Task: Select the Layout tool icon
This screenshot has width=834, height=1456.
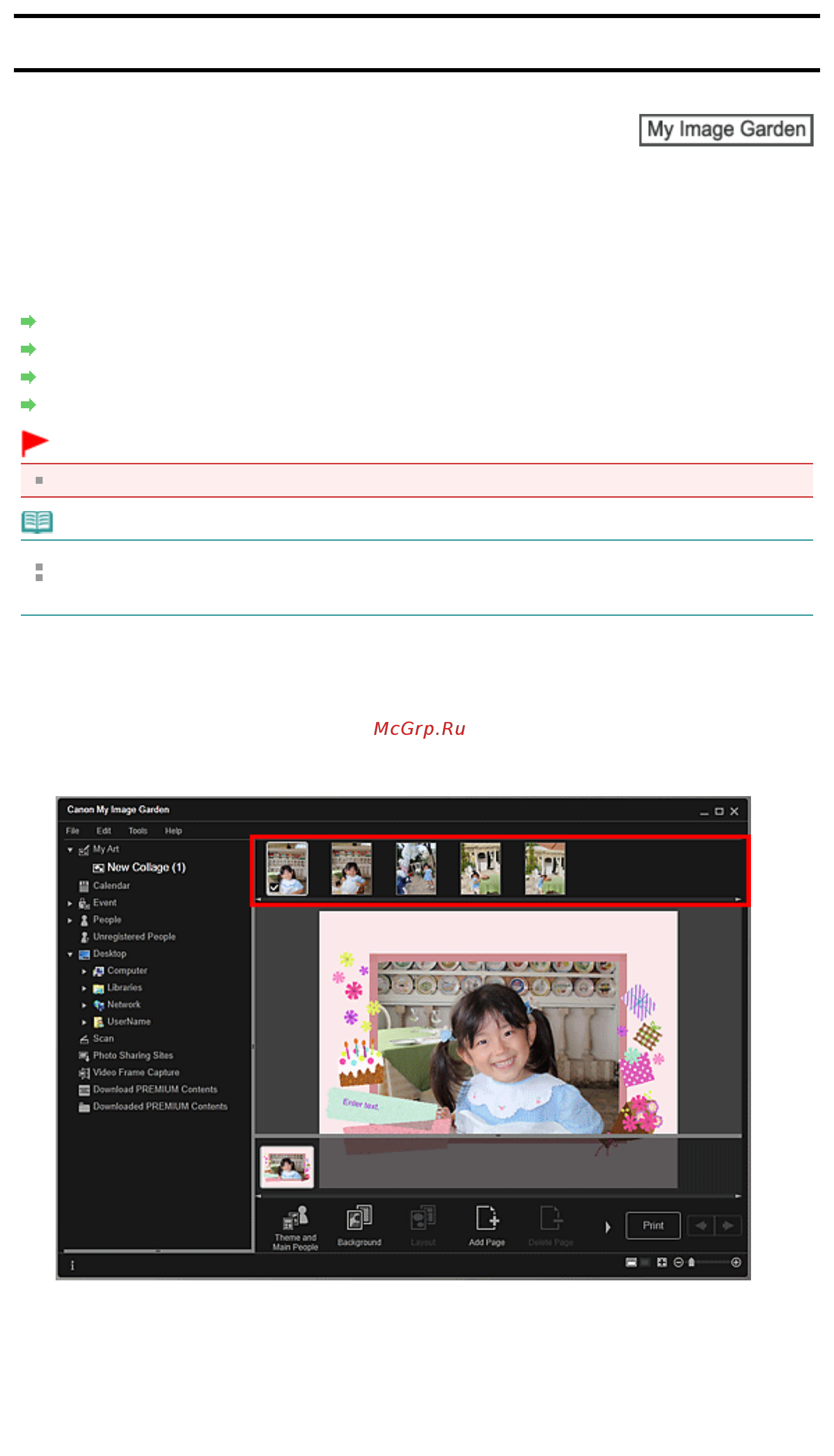Action: coord(423,1226)
